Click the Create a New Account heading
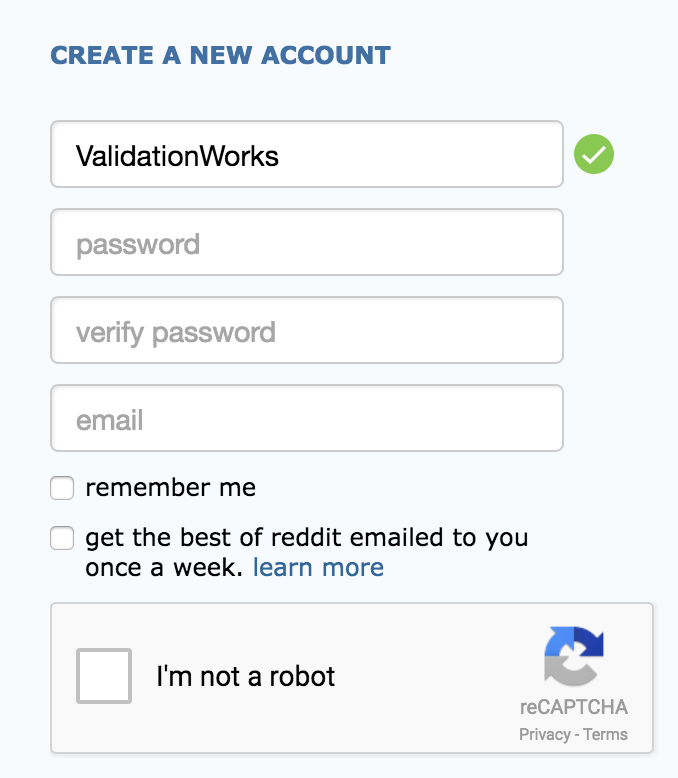 pyautogui.click(x=220, y=55)
